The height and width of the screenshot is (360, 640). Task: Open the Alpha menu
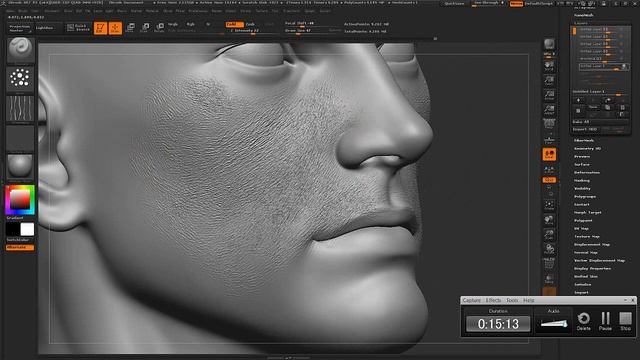pyautogui.click(x=11, y=11)
